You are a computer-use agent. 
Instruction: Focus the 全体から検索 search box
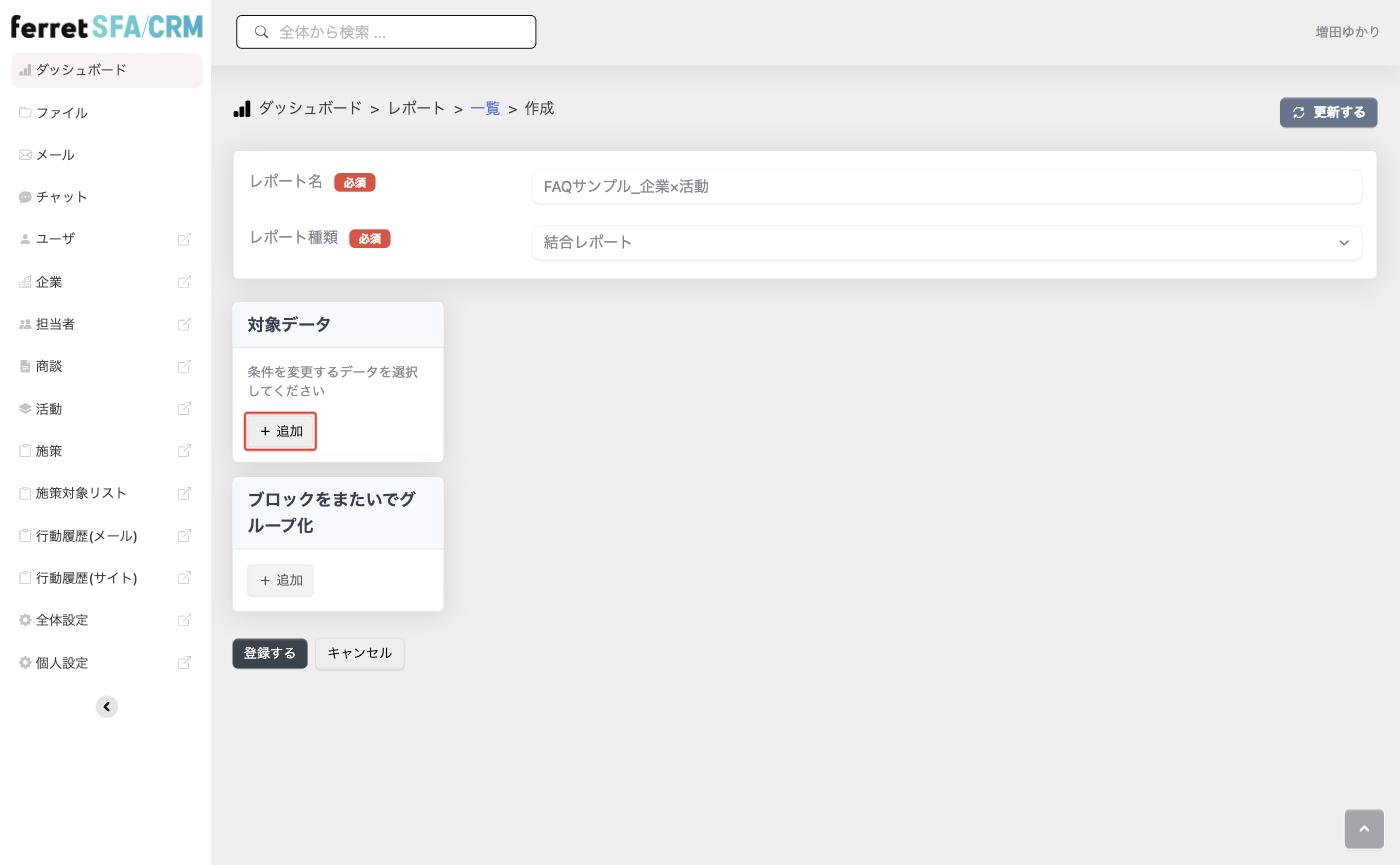(x=386, y=32)
